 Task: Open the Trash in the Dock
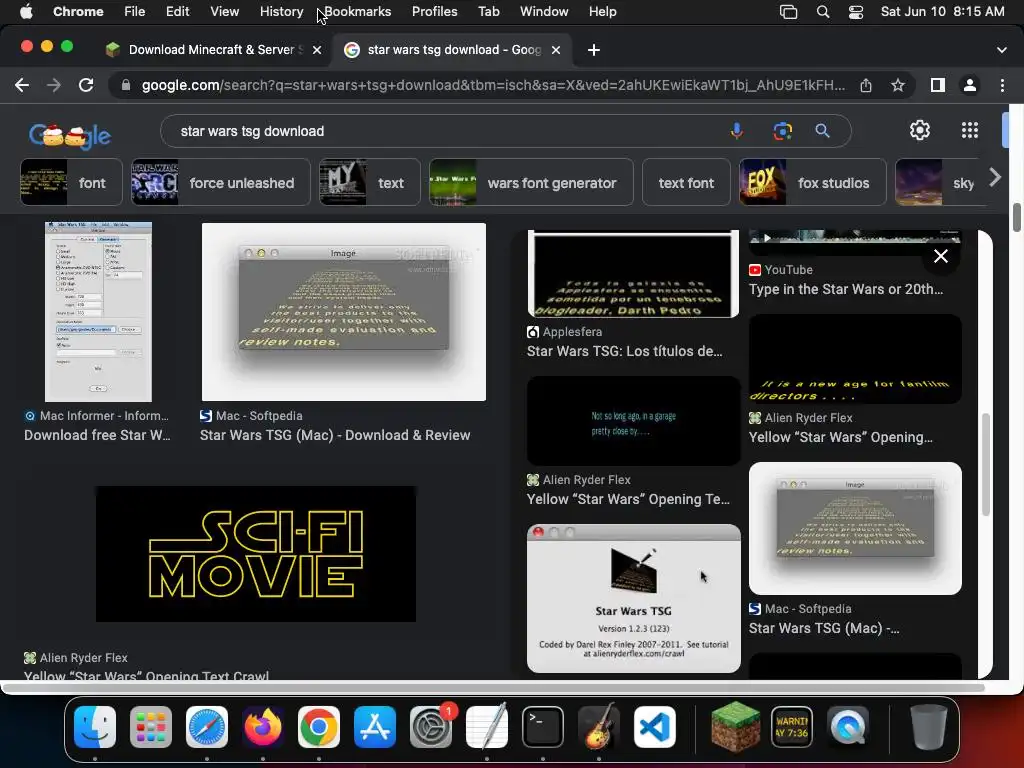pos(929,727)
